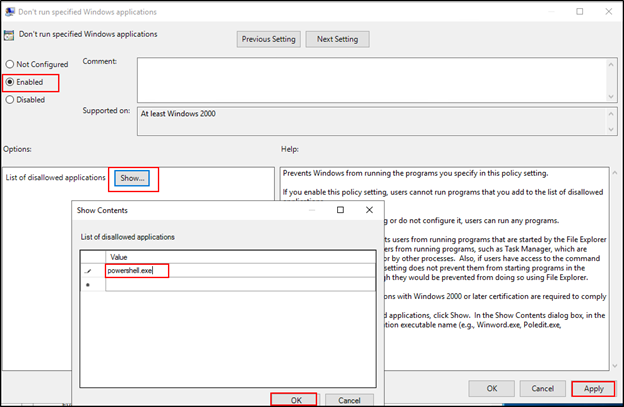Select the Enabled radio option

[x=11, y=82]
